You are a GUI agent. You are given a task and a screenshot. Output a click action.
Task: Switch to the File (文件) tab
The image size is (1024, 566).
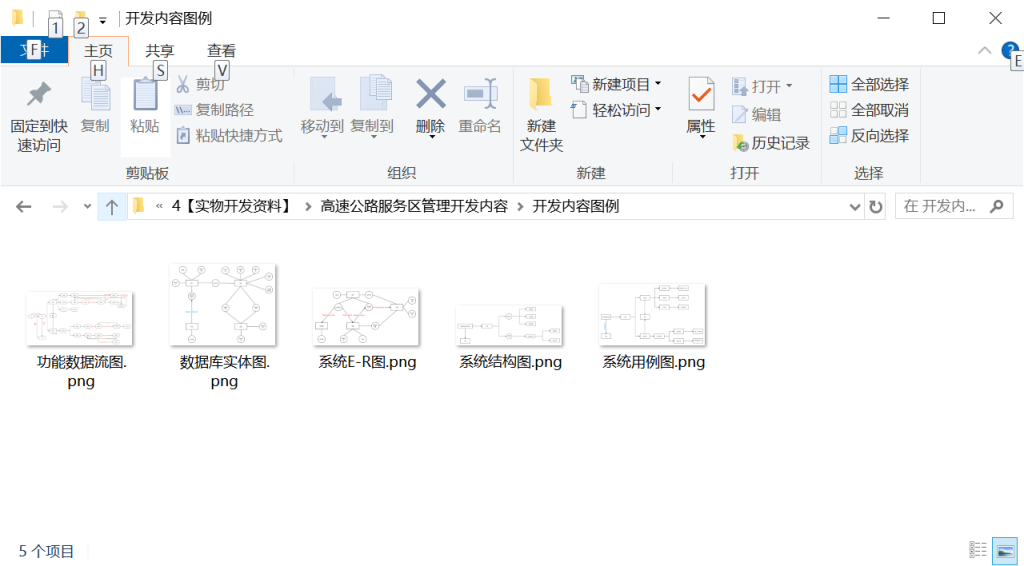click(x=35, y=50)
